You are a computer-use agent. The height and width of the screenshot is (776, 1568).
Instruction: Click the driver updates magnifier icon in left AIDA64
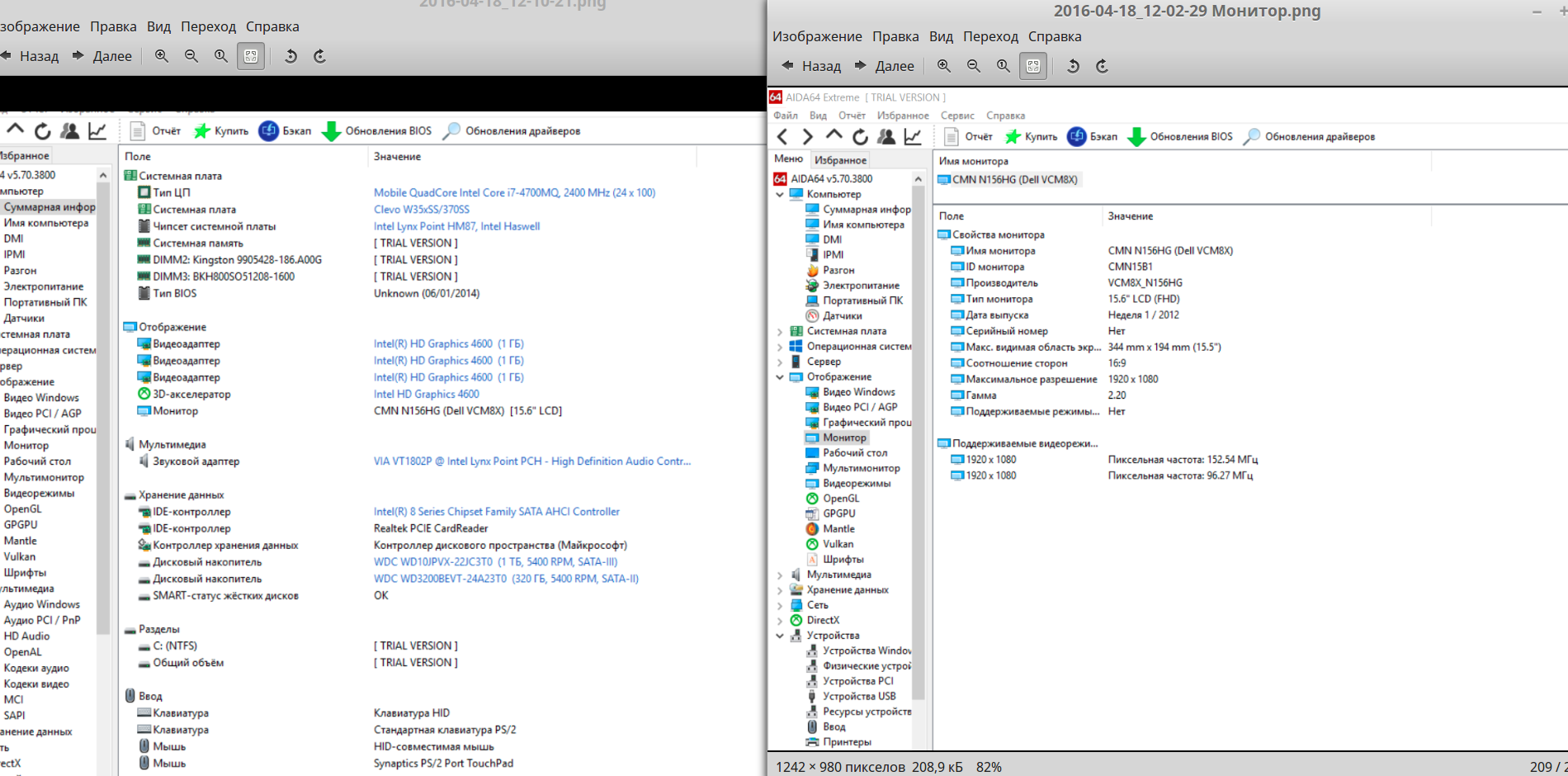pyautogui.click(x=451, y=131)
